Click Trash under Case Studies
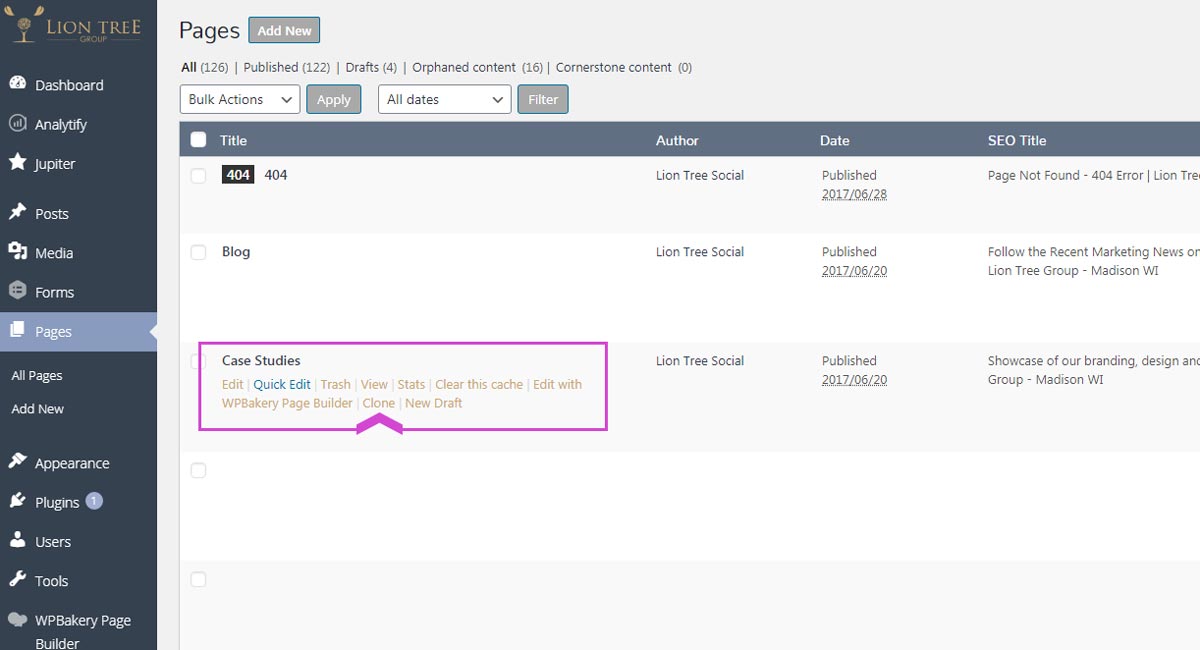This screenshot has width=1200, height=650. pos(336,384)
